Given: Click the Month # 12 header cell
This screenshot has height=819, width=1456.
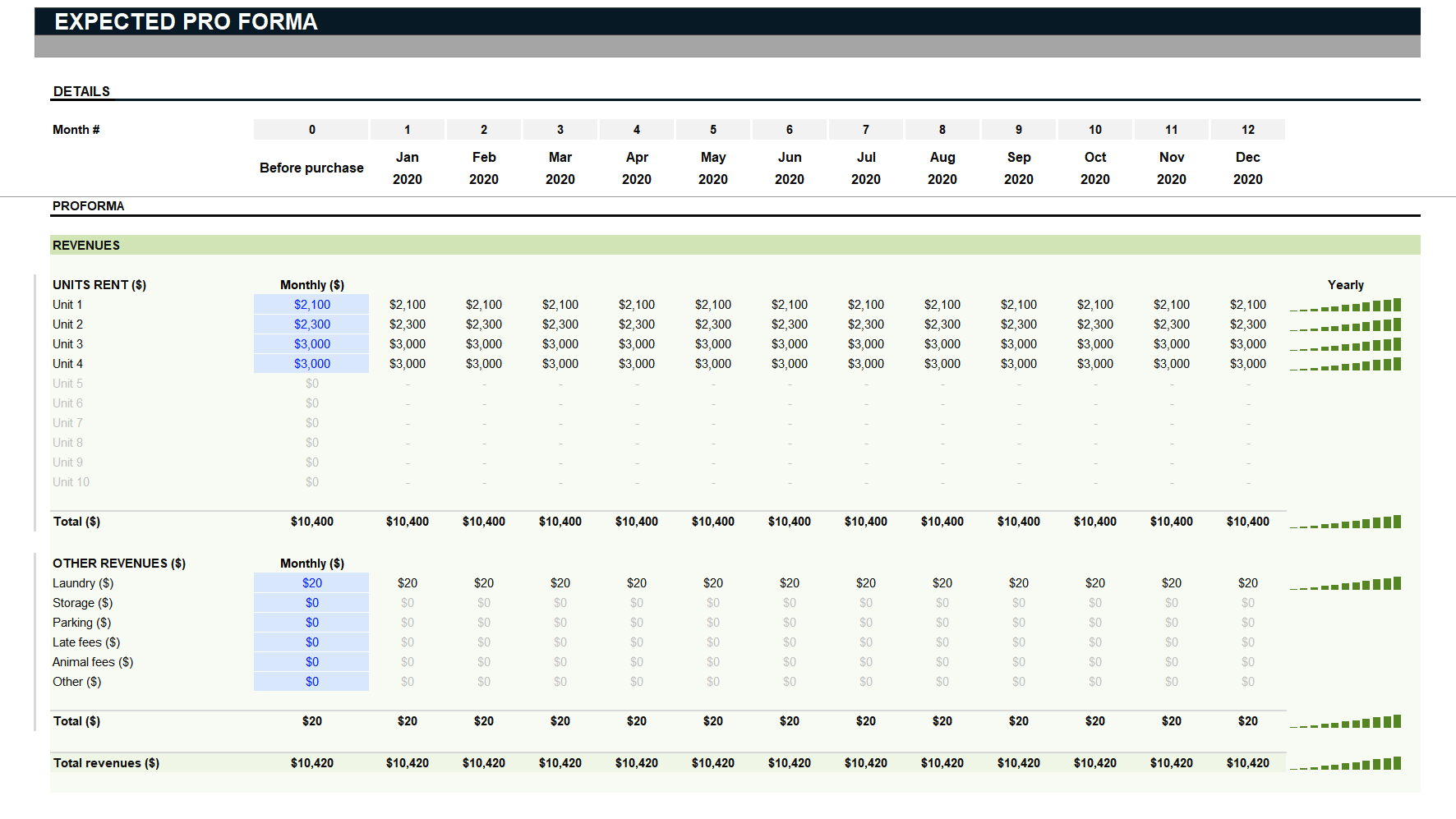Looking at the screenshot, I should tap(1247, 130).
